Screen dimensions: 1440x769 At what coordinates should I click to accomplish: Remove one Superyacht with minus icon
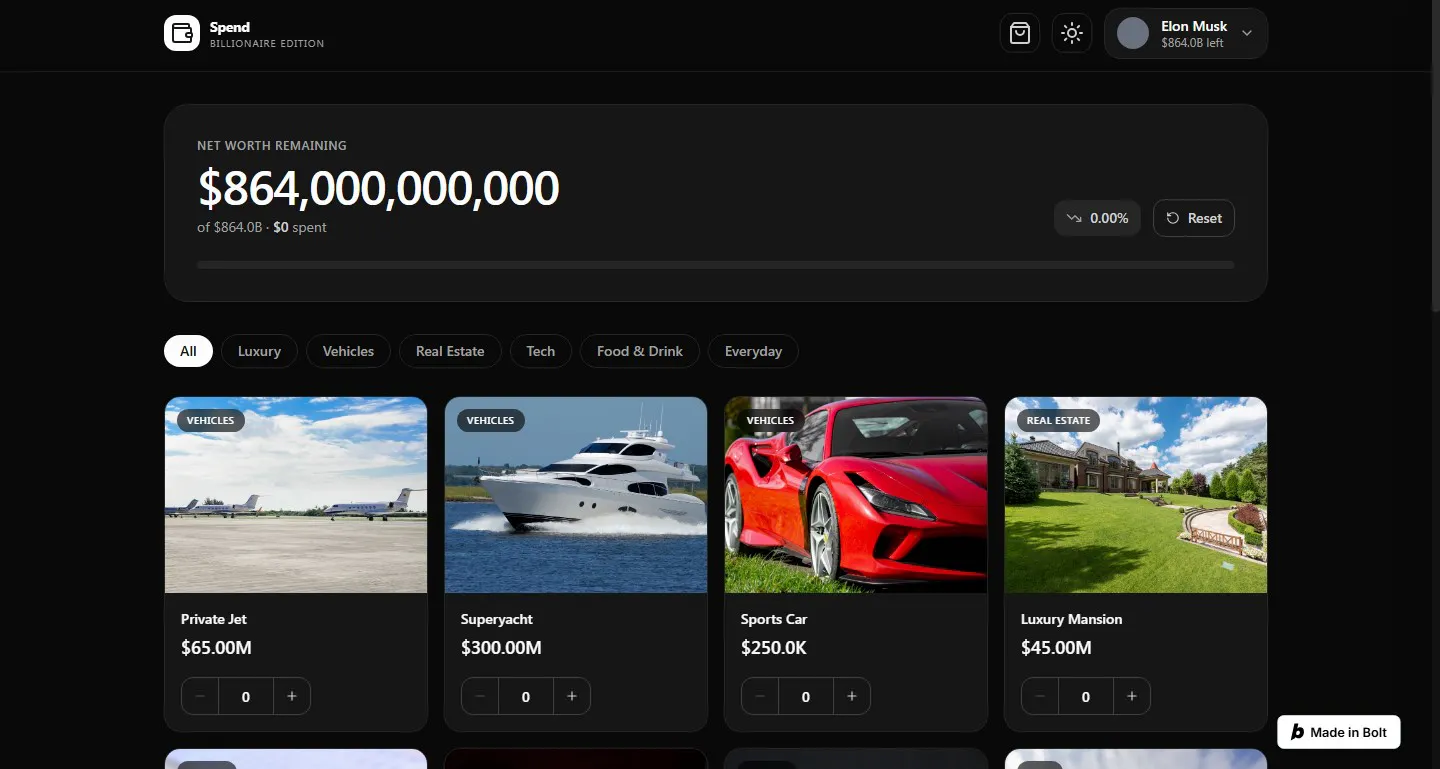pyautogui.click(x=480, y=696)
